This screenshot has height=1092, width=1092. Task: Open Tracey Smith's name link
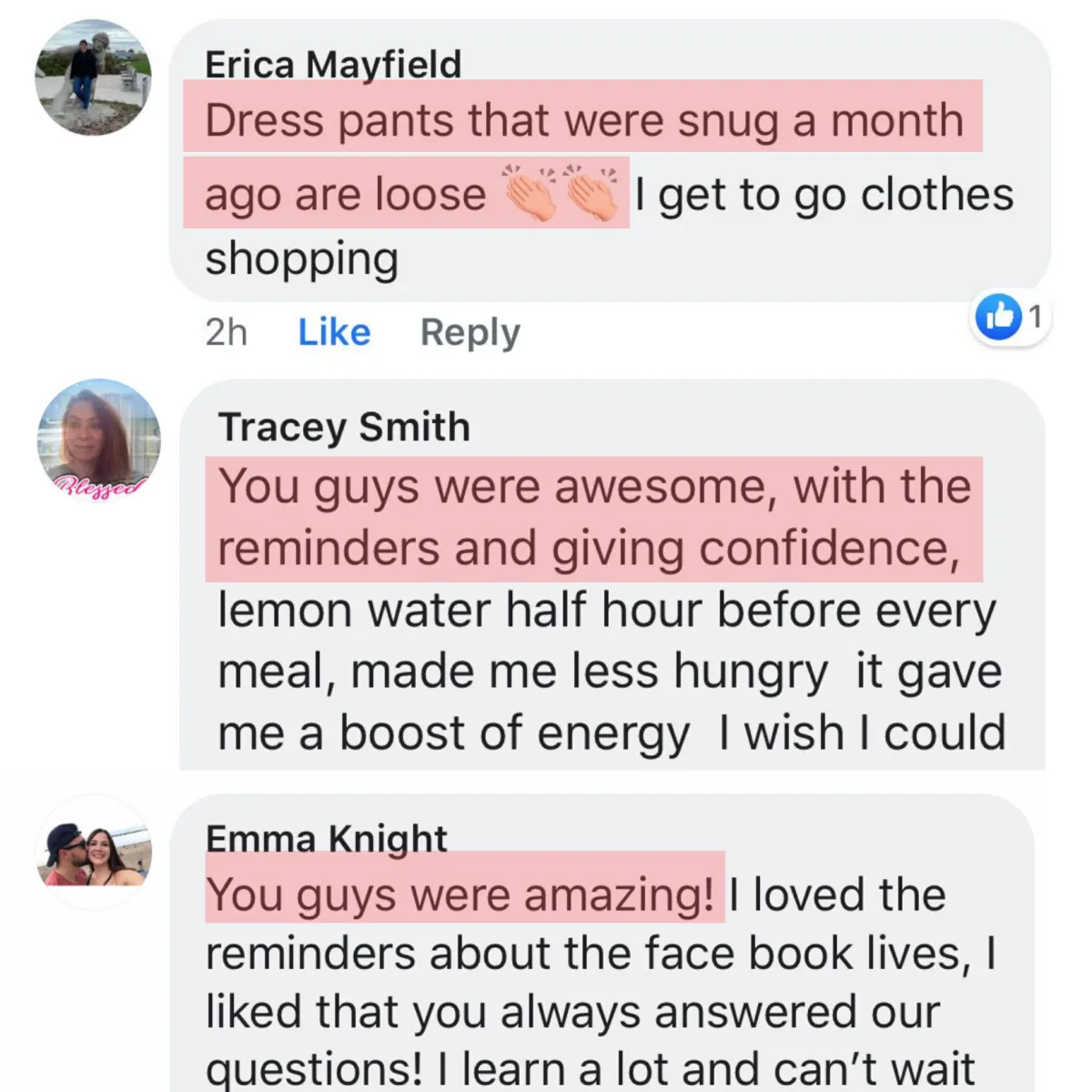[x=344, y=427]
